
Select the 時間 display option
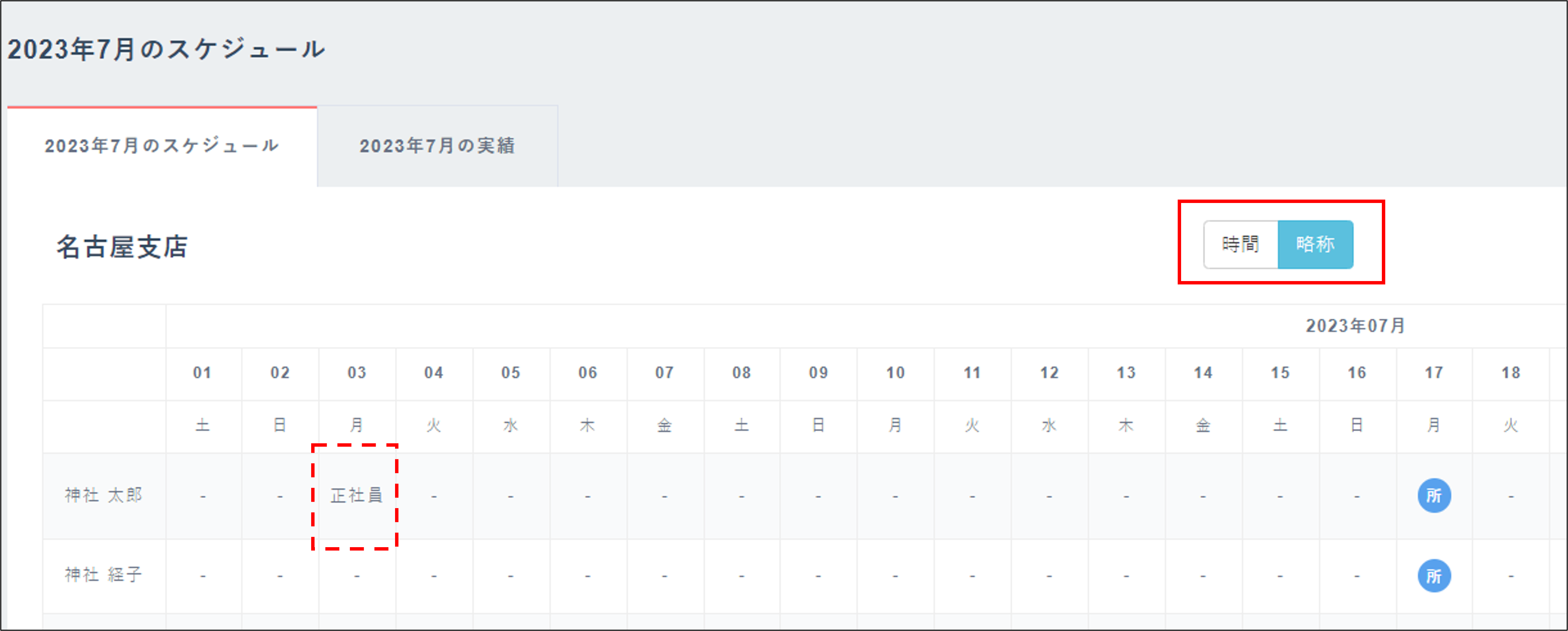click(1240, 245)
